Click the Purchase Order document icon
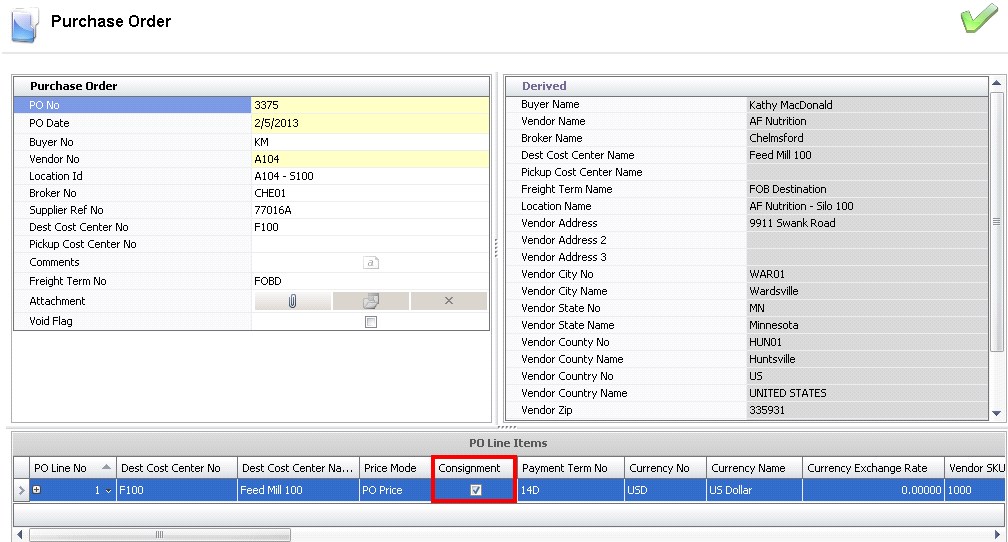Screen dimensions: 1008x542 [x=25, y=24]
